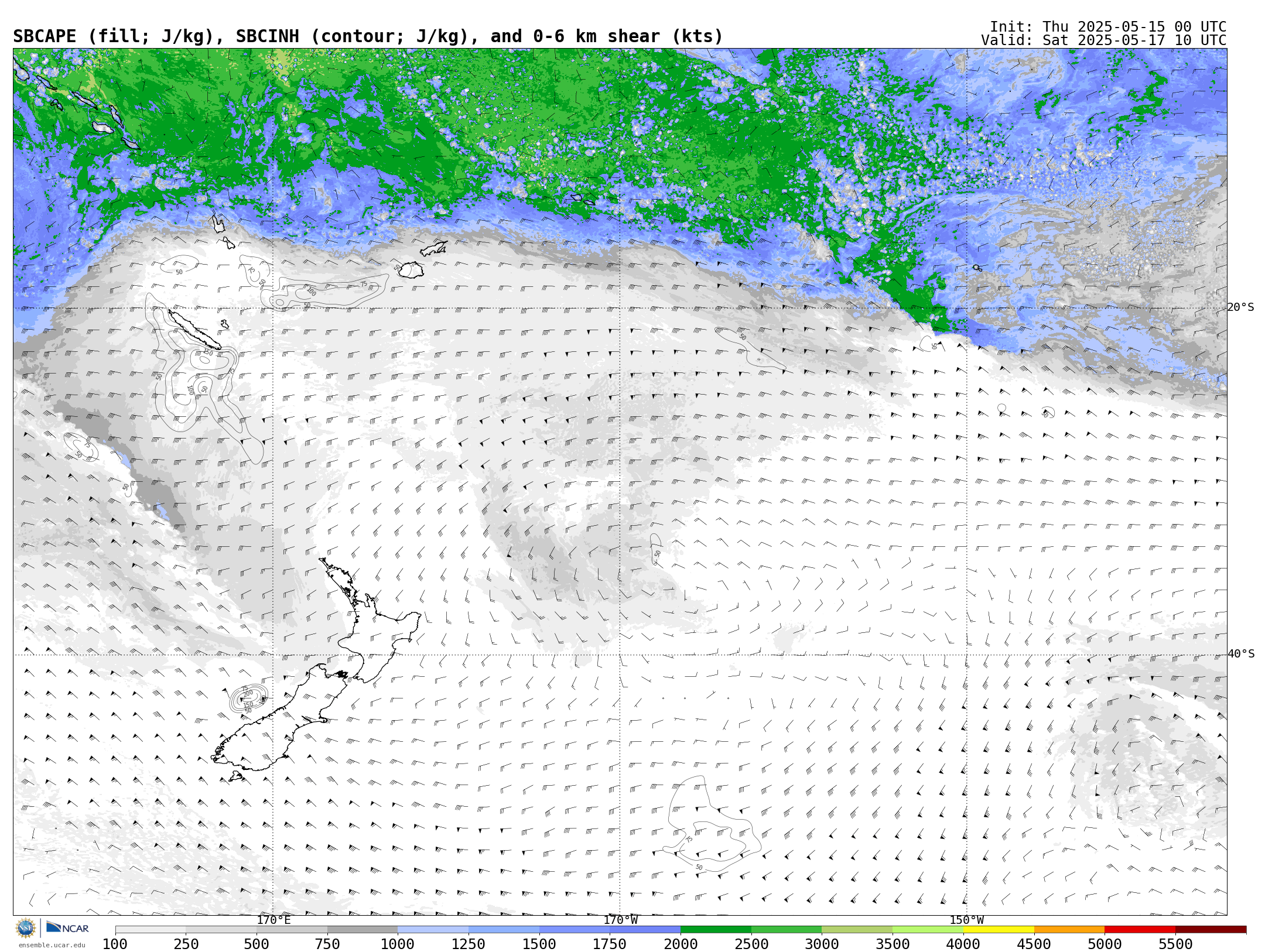Click the NCAR logo
The height and width of the screenshot is (952, 1265).
(x=68, y=928)
